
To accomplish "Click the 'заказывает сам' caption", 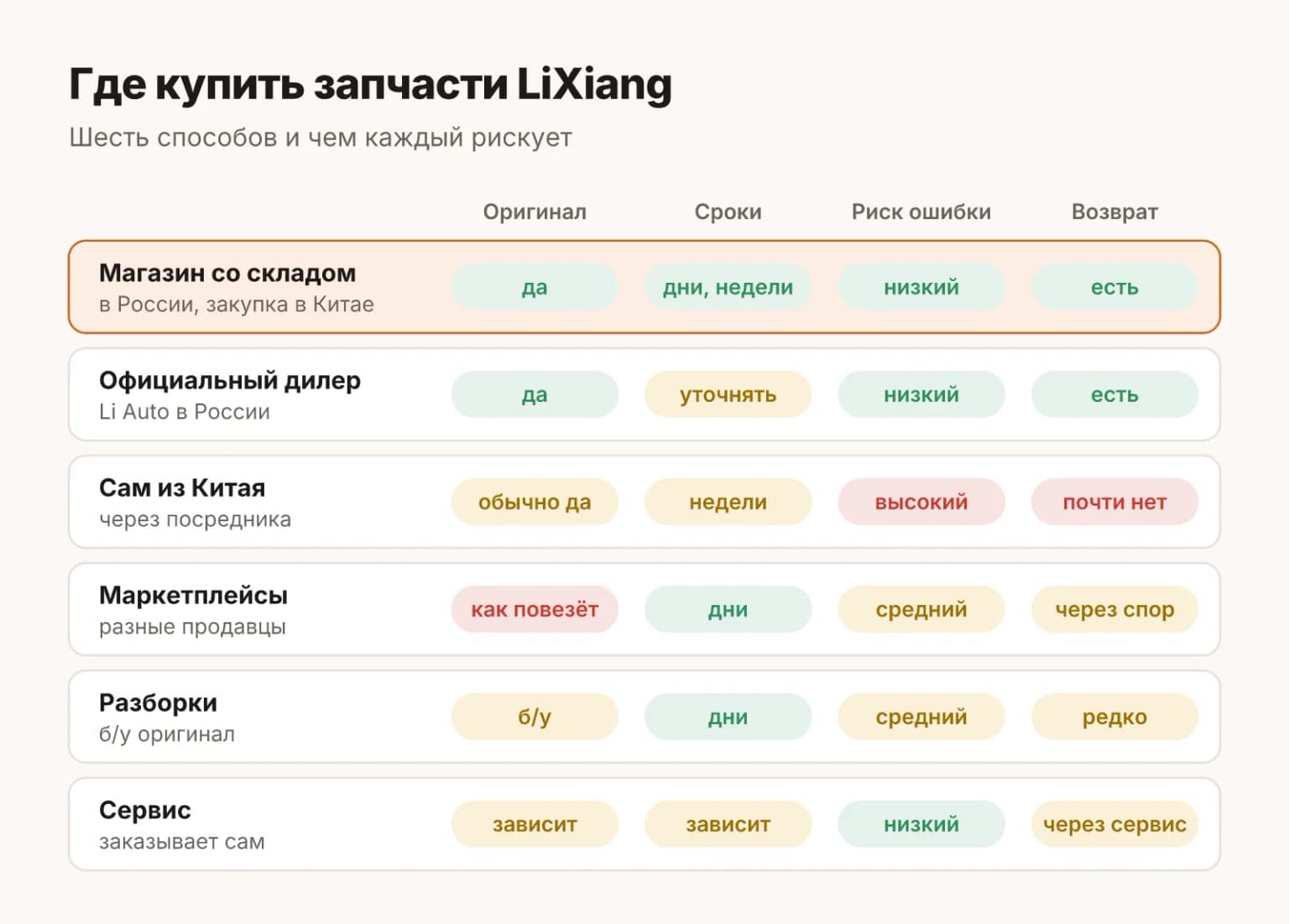I will click(182, 841).
